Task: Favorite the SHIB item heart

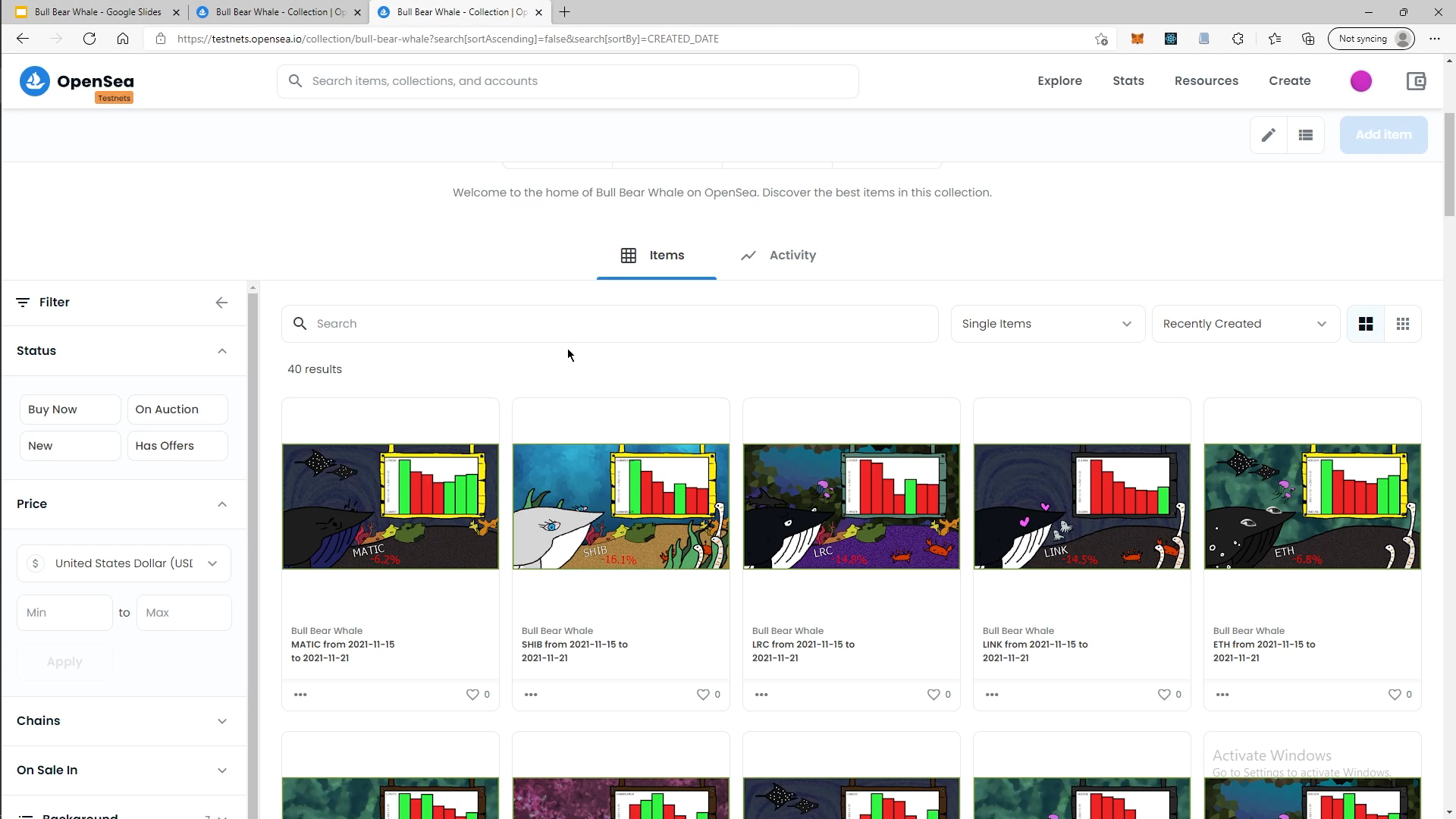Action: 703,695
